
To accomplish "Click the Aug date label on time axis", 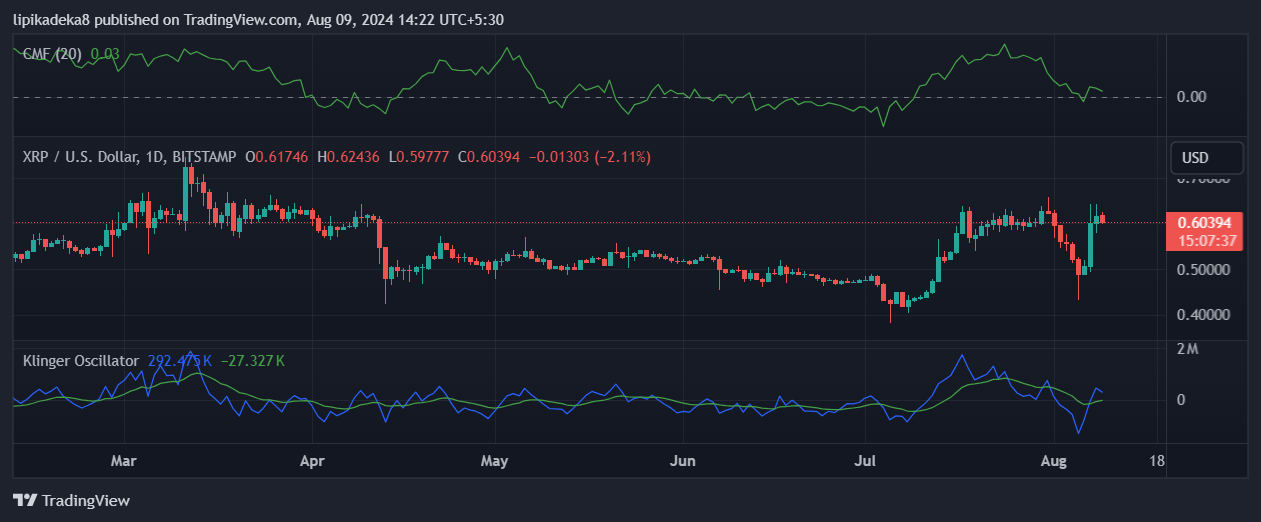I will (x=1053, y=462).
